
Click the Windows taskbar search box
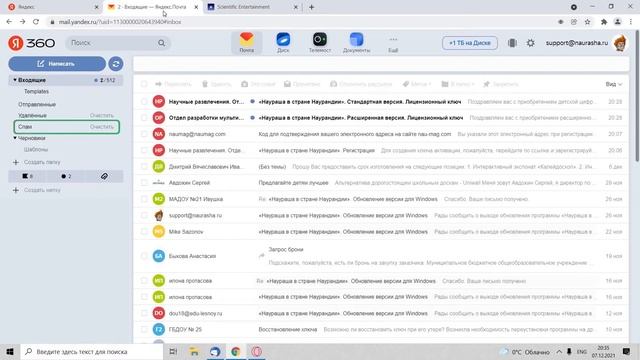pyautogui.click(x=91, y=351)
